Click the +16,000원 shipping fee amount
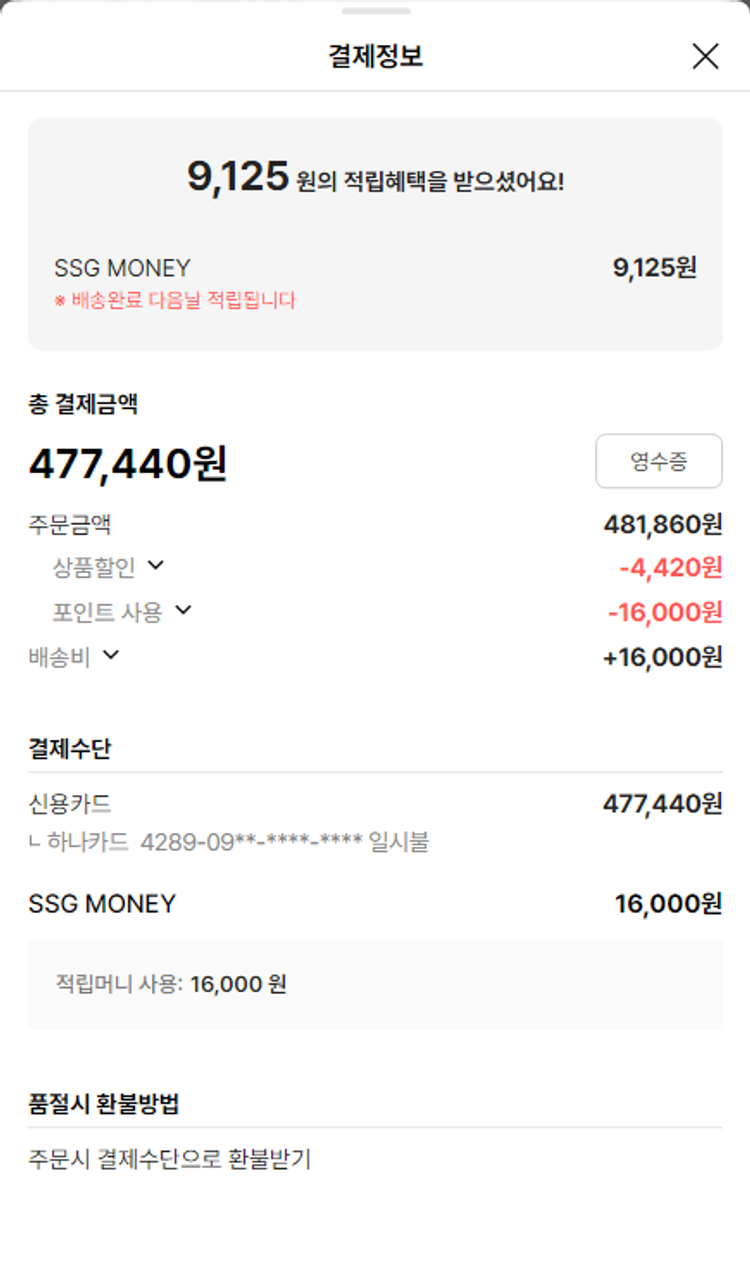750x1279 pixels. pyautogui.click(x=662, y=657)
